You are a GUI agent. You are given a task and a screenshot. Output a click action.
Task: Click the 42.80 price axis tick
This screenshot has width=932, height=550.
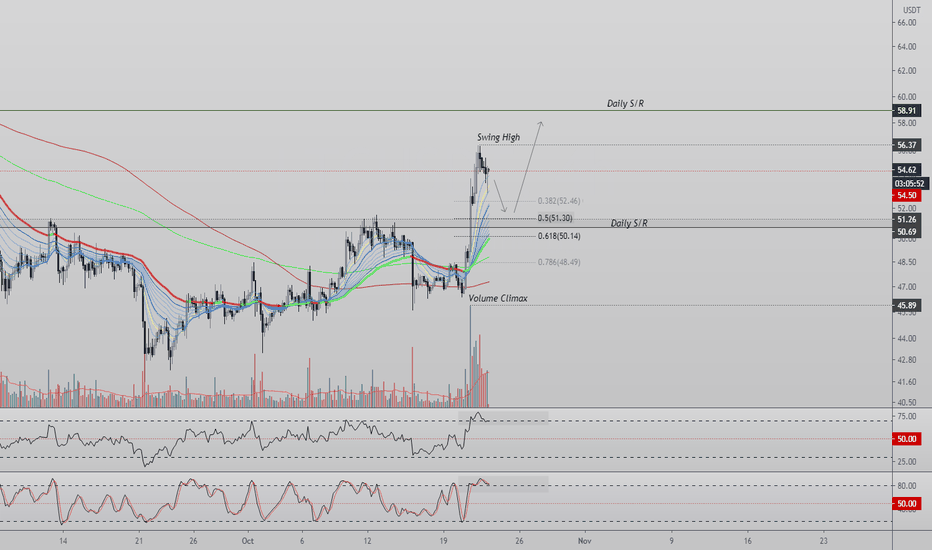[906, 360]
